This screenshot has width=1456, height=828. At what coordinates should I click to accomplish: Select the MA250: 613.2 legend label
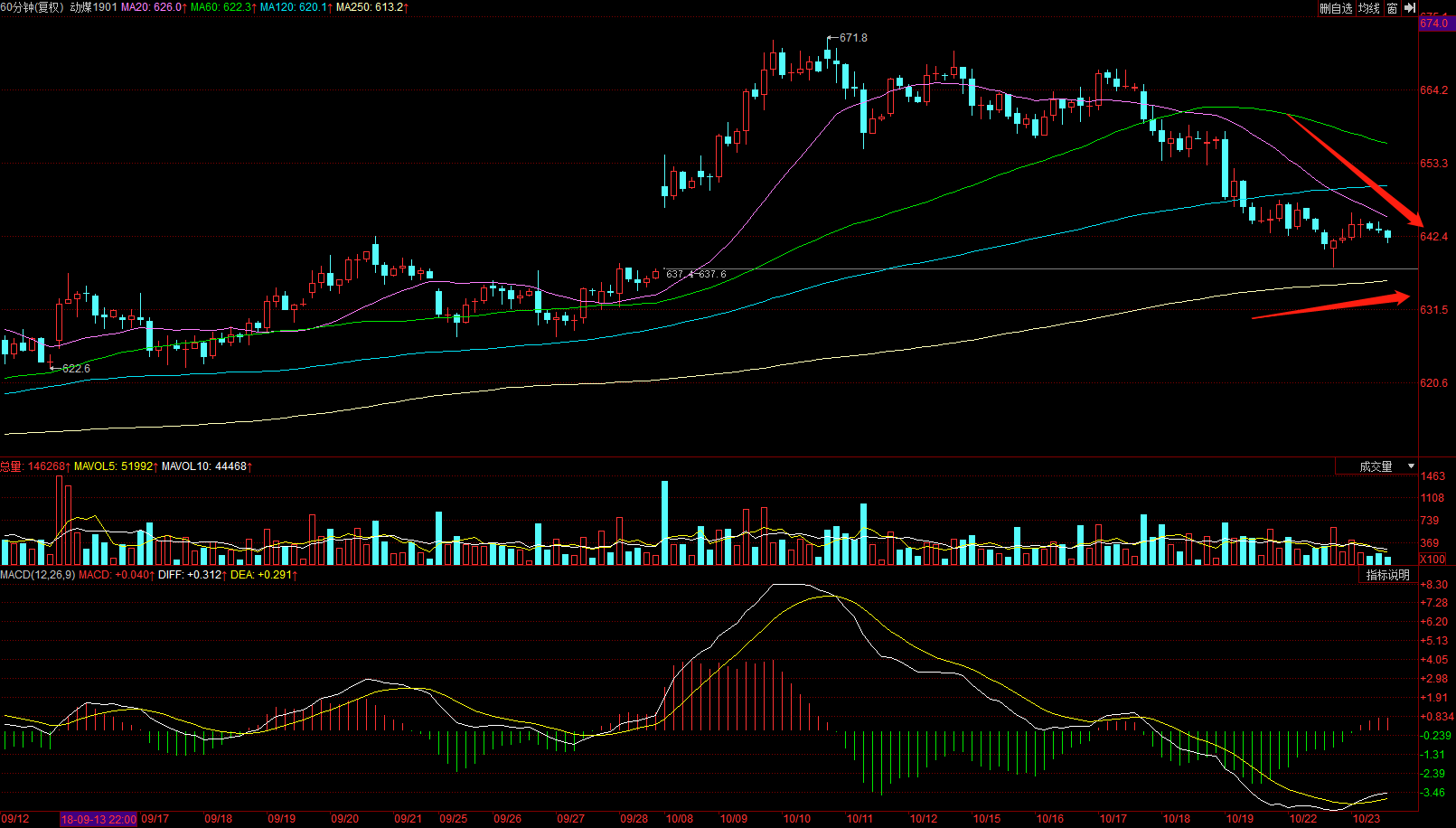pos(371,7)
